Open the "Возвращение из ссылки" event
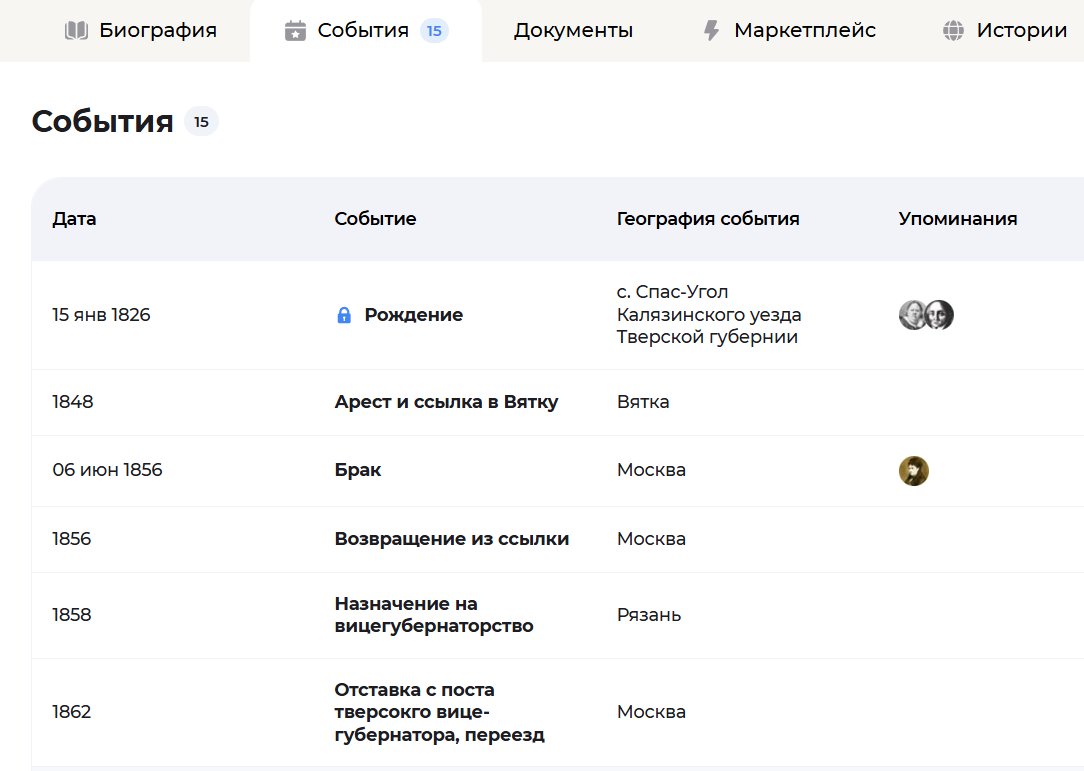This screenshot has width=1084, height=771. tap(450, 538)
